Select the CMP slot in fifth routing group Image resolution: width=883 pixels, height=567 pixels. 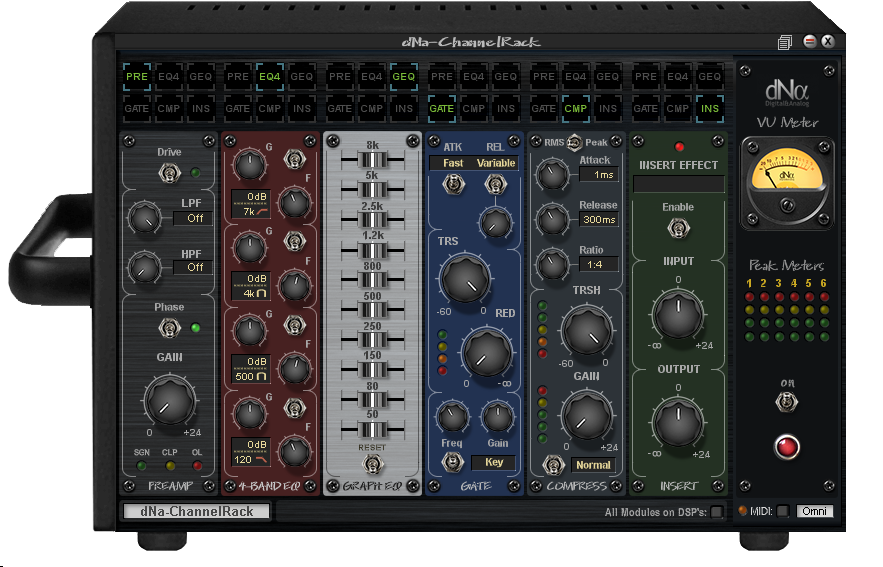[x=576, y=109]
